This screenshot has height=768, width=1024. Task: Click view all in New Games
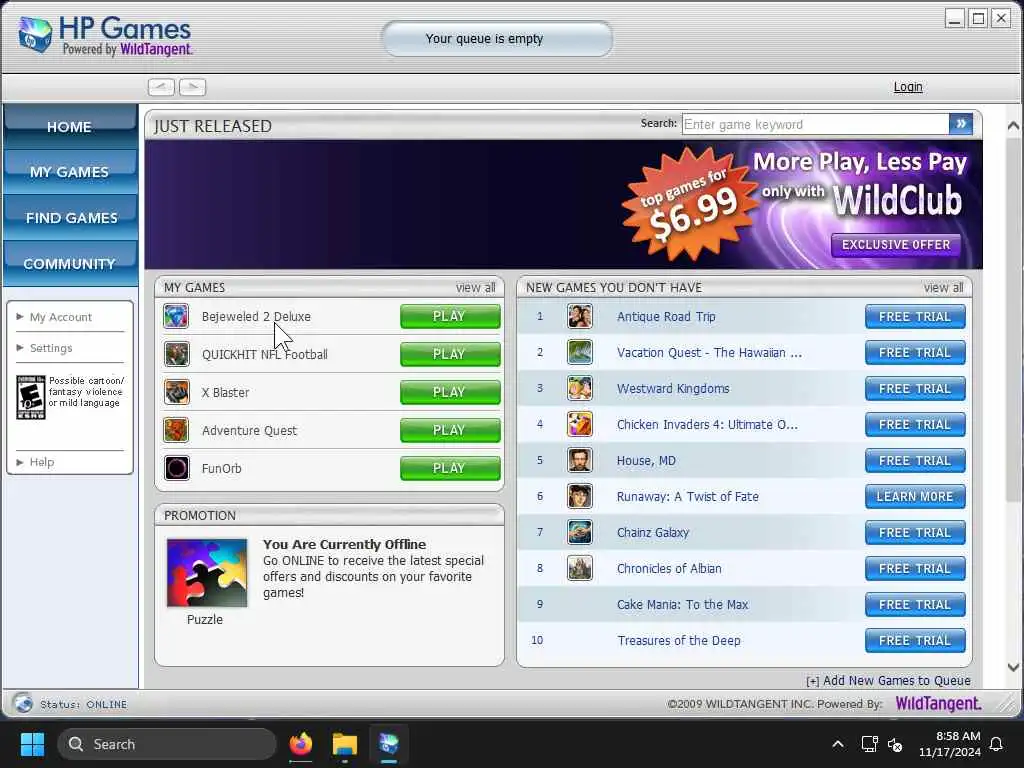point(943,287)
